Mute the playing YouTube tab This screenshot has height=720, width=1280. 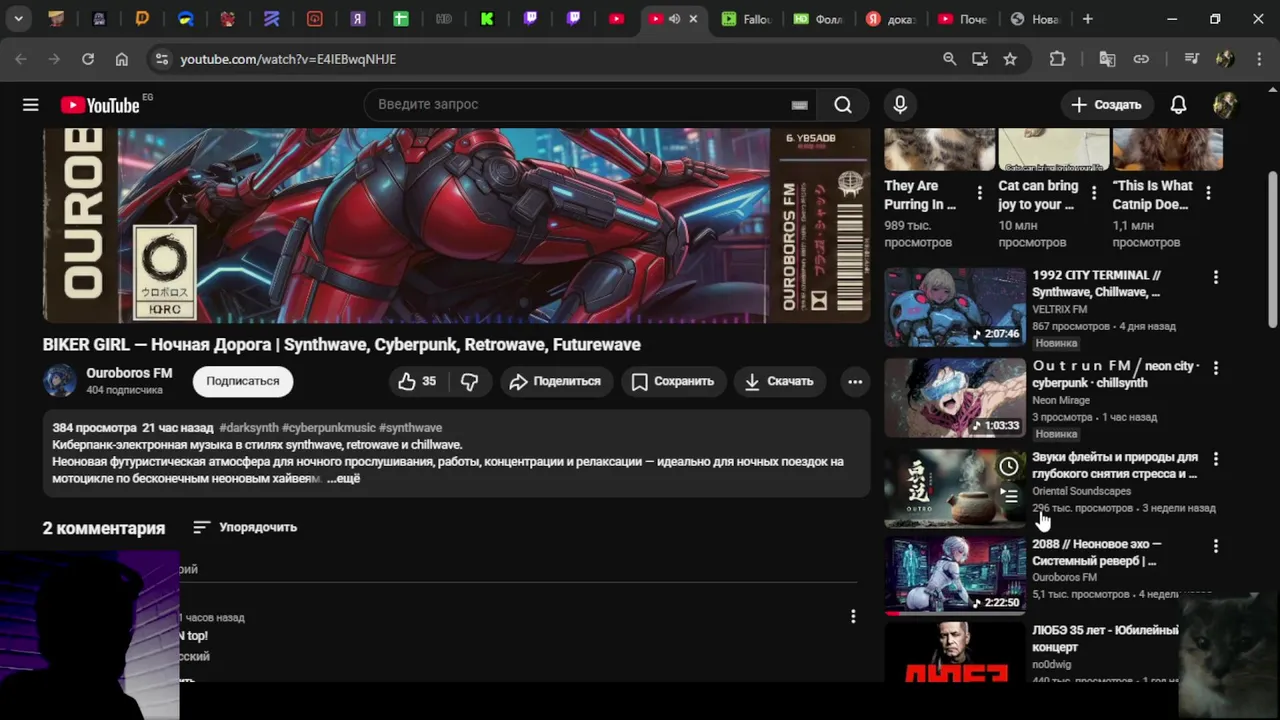point(674,19)
